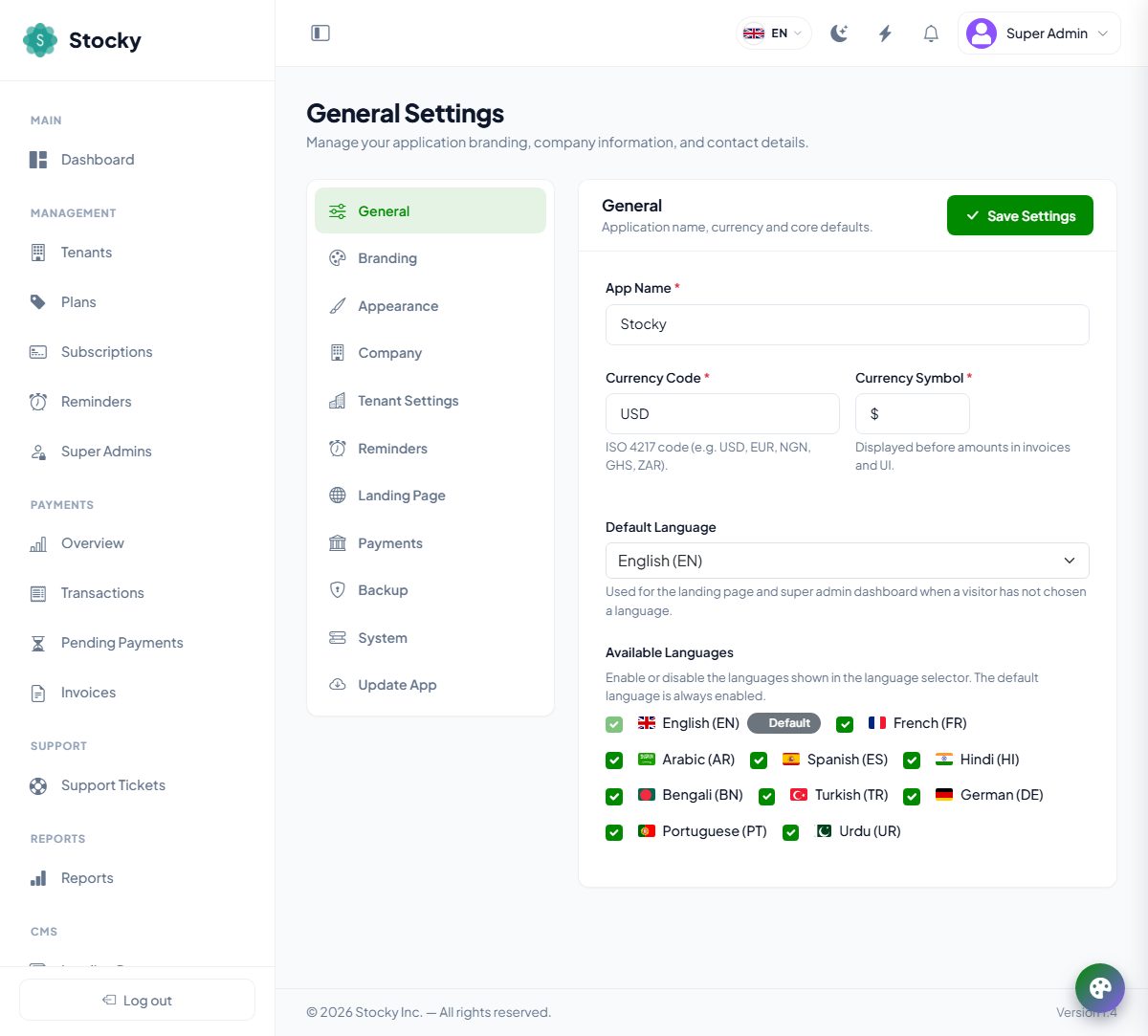Viewport: 1148px width, 1036px height.
Task: Uncheck the German (DE) language checkbox
Action: 912,796
